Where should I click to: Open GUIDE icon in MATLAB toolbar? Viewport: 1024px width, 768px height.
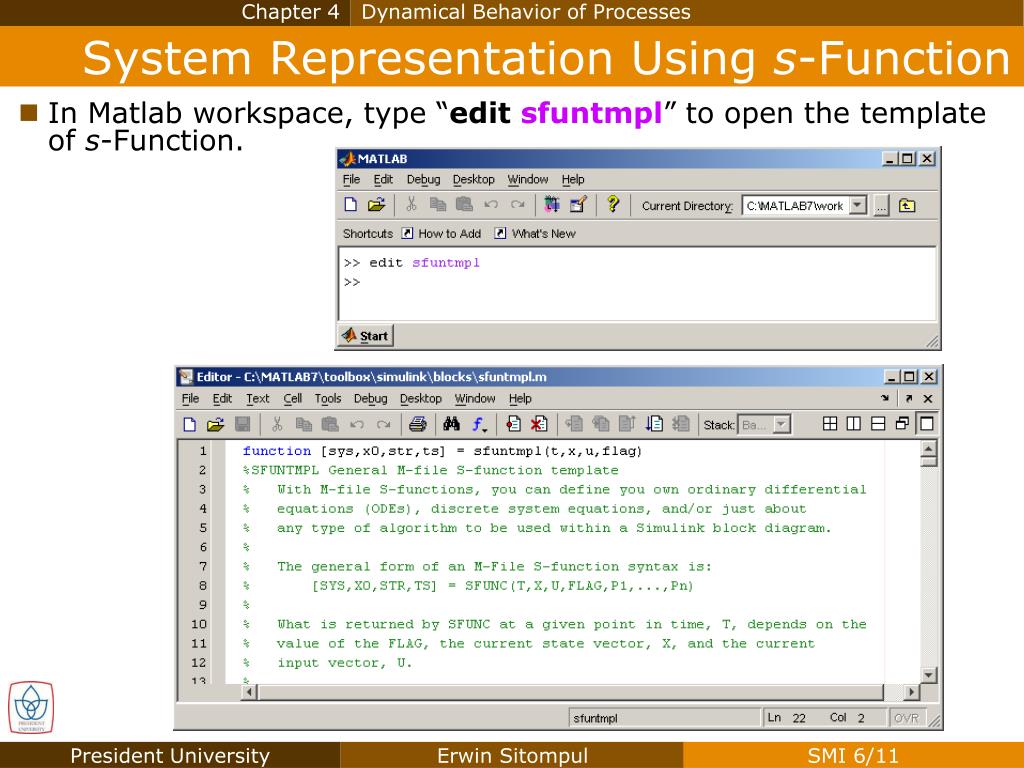click(x=578, y=205)
